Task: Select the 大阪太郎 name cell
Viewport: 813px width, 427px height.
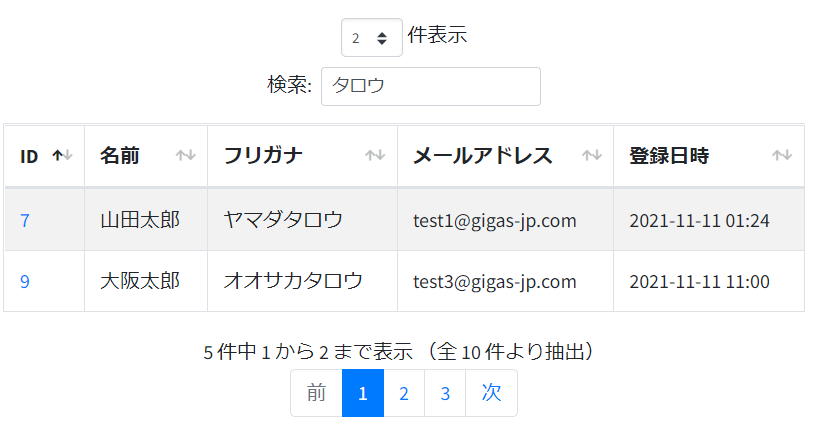Action: (x=146, y=281)
